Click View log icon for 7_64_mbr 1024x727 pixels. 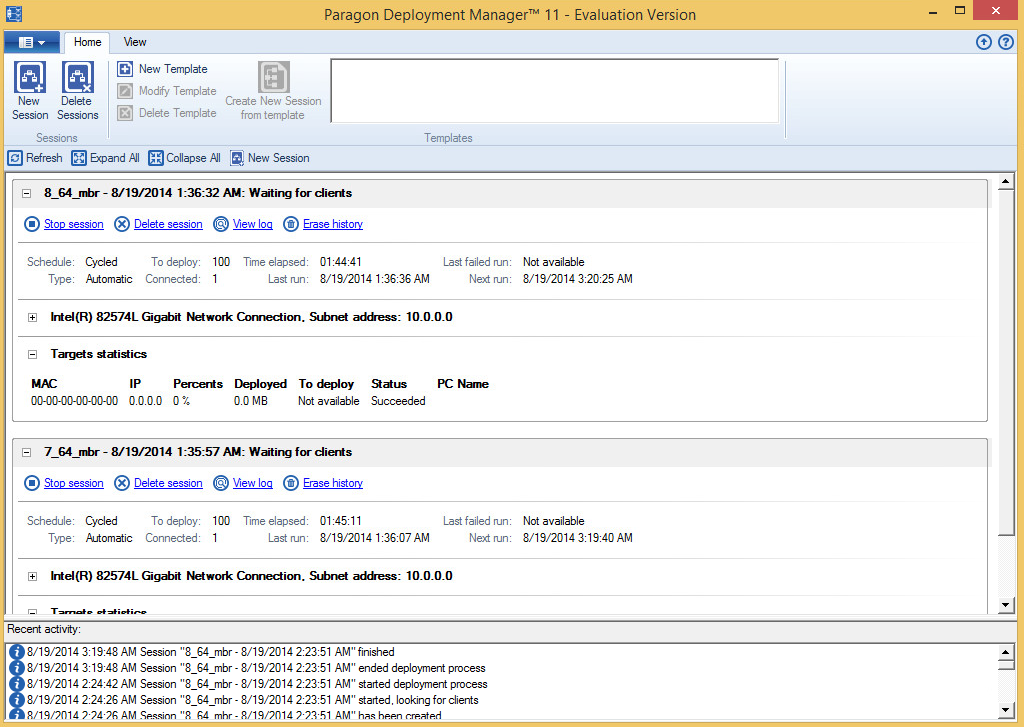(221, 483)
